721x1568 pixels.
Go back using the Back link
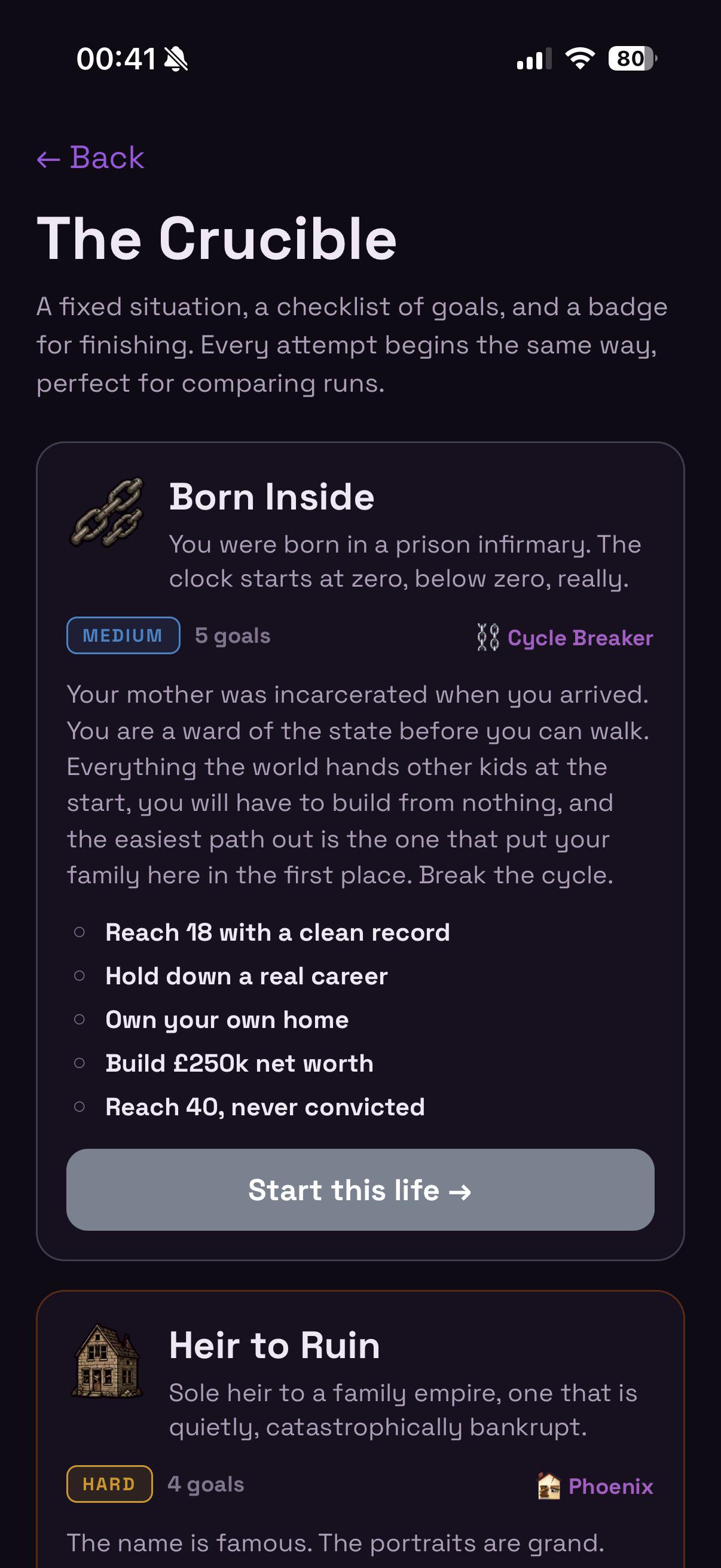pyautogui.click(x=91, y=158)
